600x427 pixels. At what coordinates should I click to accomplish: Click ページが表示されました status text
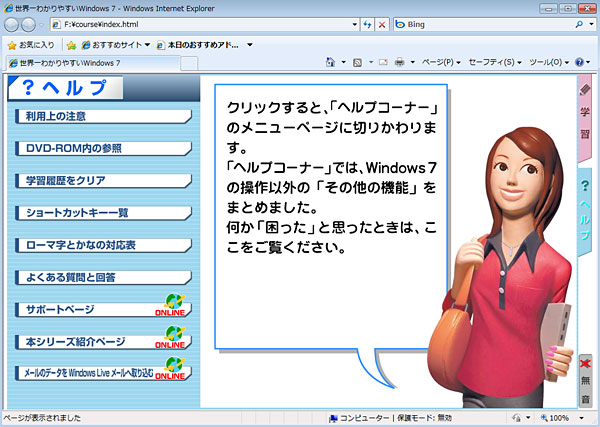(x=42, y=418)
